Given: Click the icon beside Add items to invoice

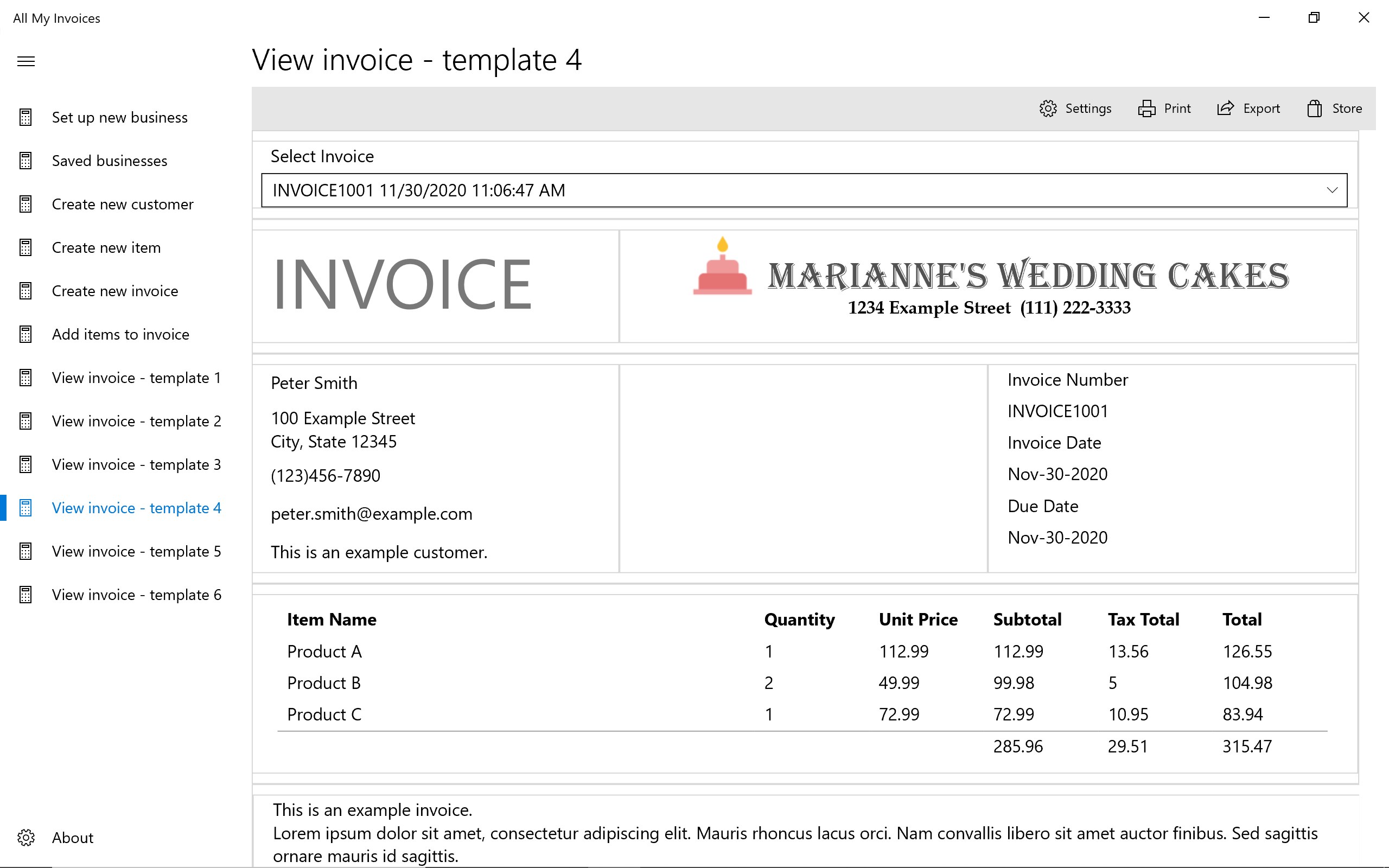Looking at the screenshot, I should [26, 334].
